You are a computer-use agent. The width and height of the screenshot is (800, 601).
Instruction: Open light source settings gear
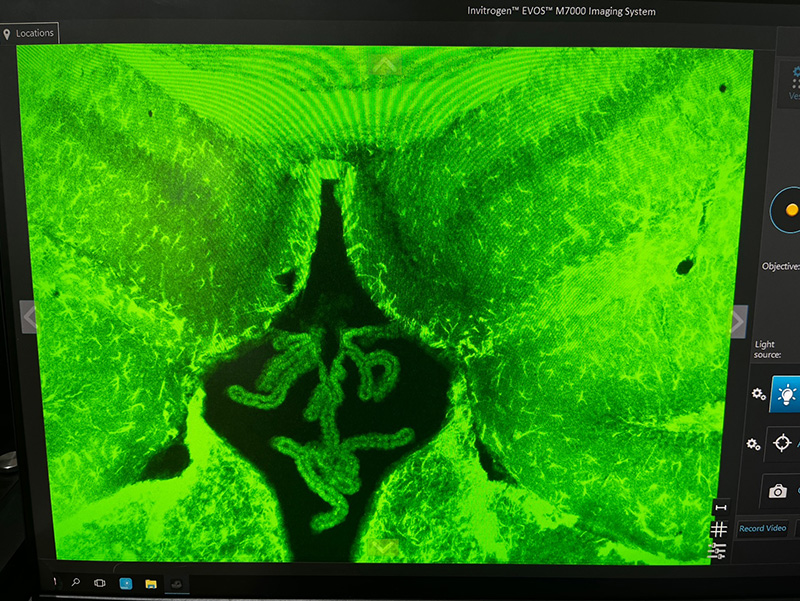(758, 395)
